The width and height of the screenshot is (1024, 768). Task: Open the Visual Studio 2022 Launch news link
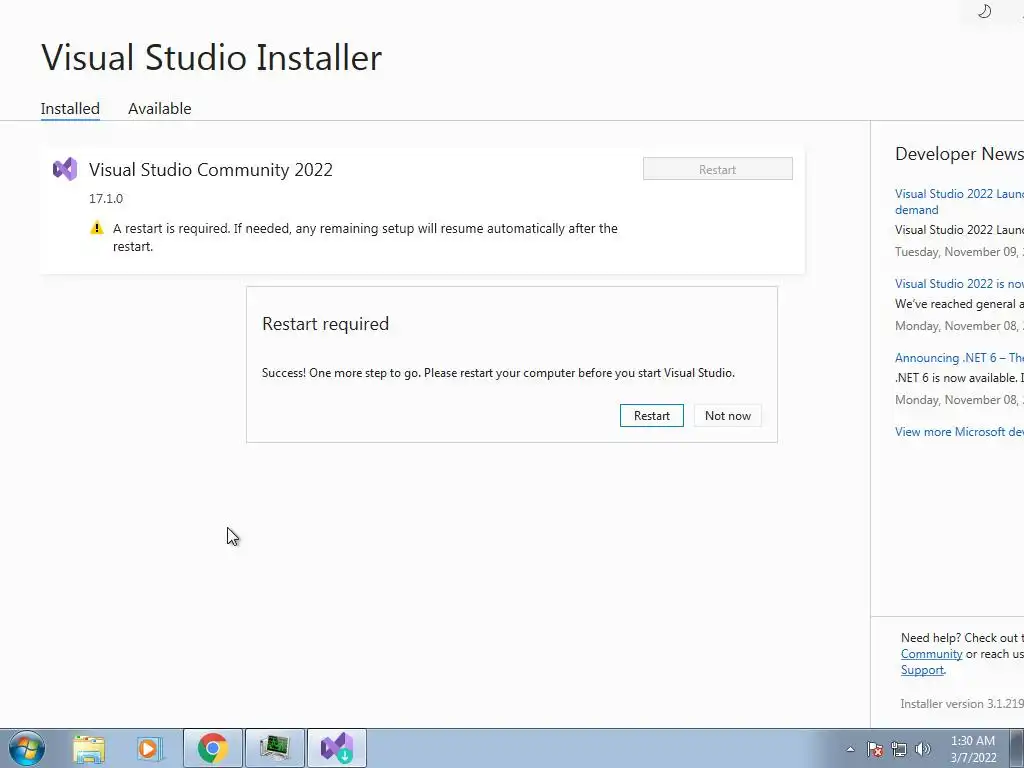959,201
